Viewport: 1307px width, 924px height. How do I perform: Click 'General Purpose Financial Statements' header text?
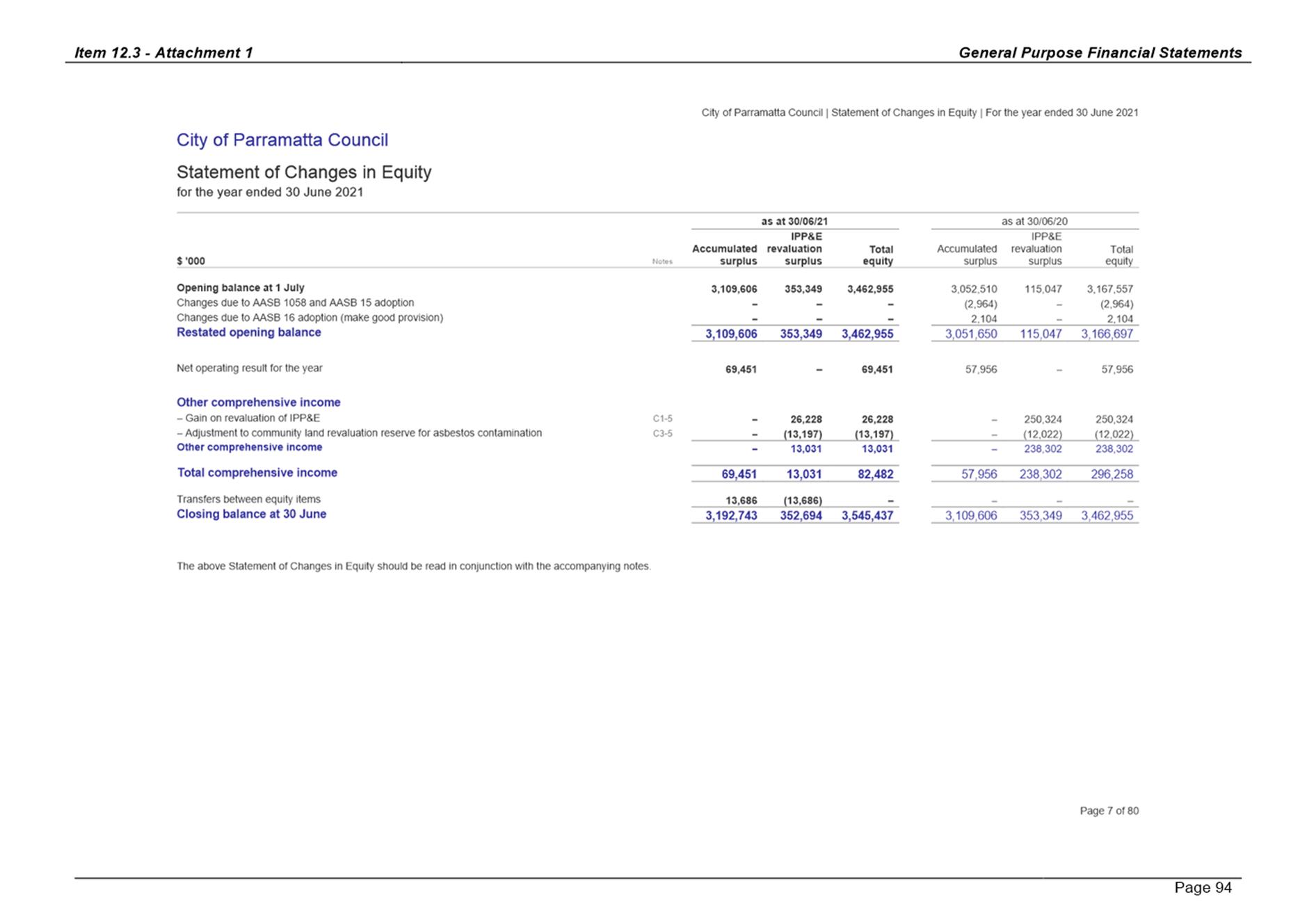click(1100, 53)
